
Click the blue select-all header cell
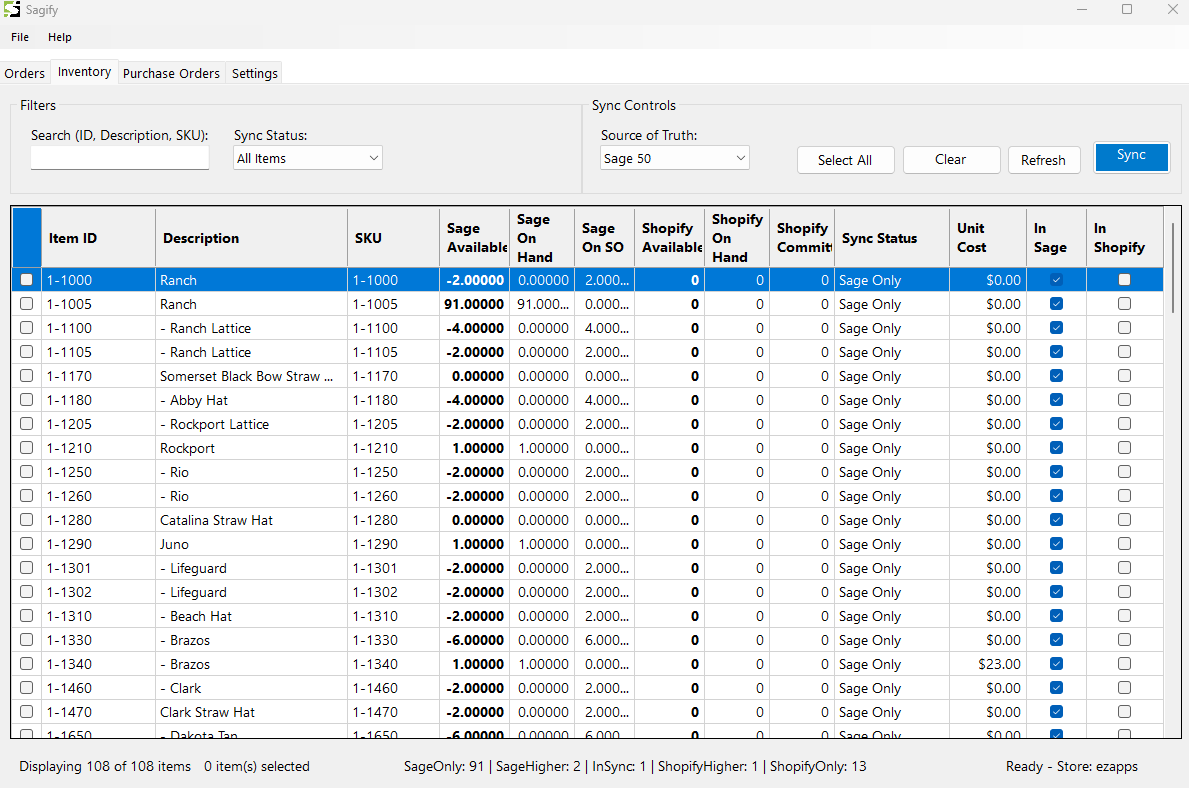click(27, 238)
